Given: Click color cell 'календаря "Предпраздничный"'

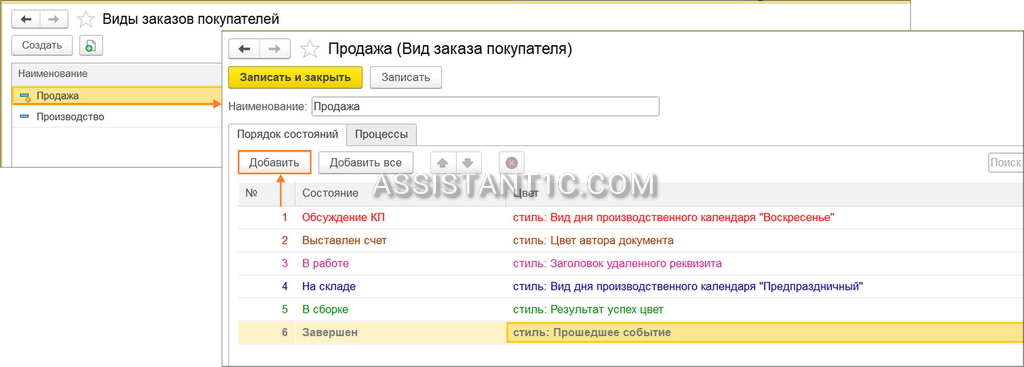Looking at the screenshot, I should click(x=765, y=286).
